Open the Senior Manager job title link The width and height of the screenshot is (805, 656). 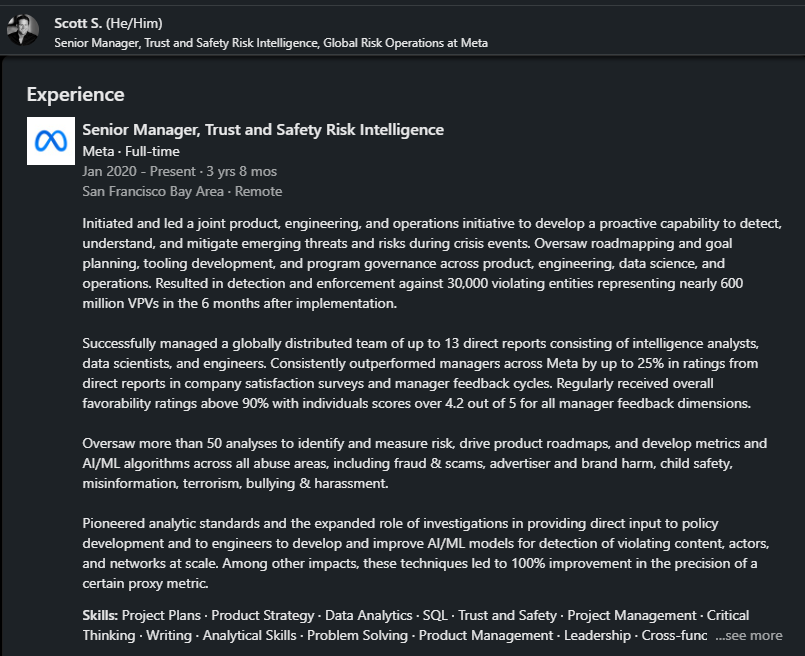pyautogui.click(x=263, y=130)
